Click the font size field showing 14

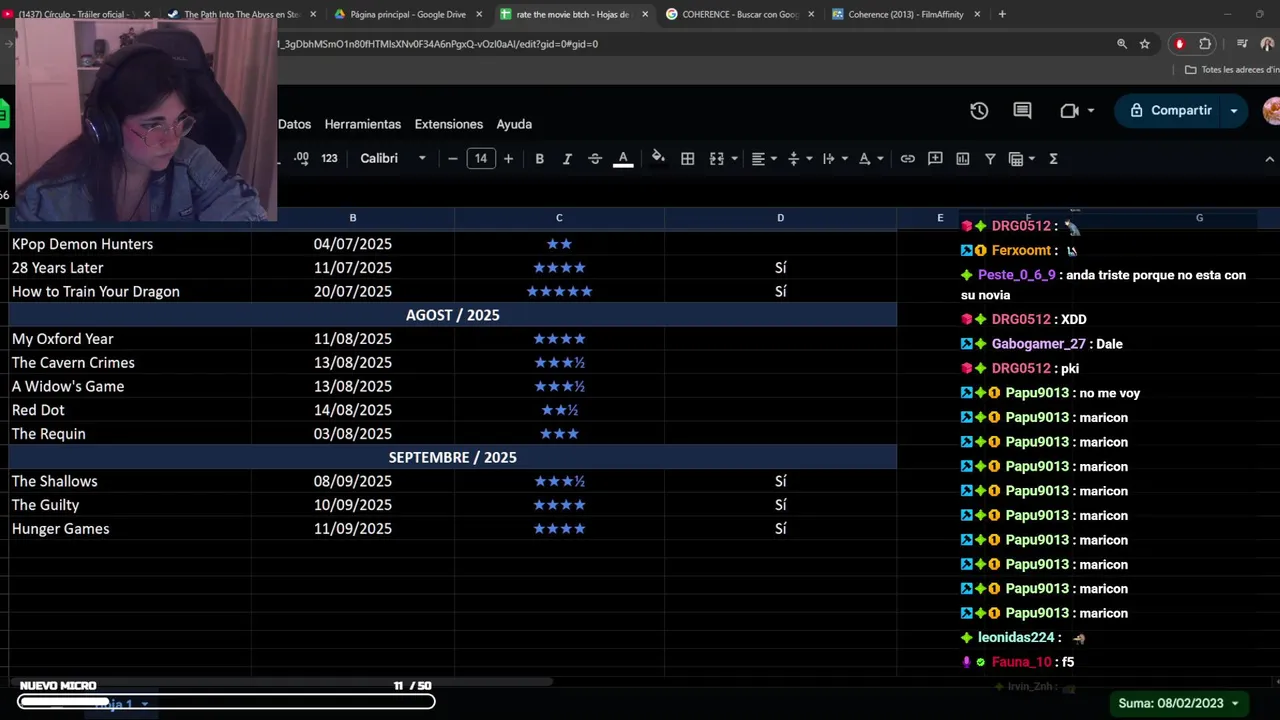[481, 158]
